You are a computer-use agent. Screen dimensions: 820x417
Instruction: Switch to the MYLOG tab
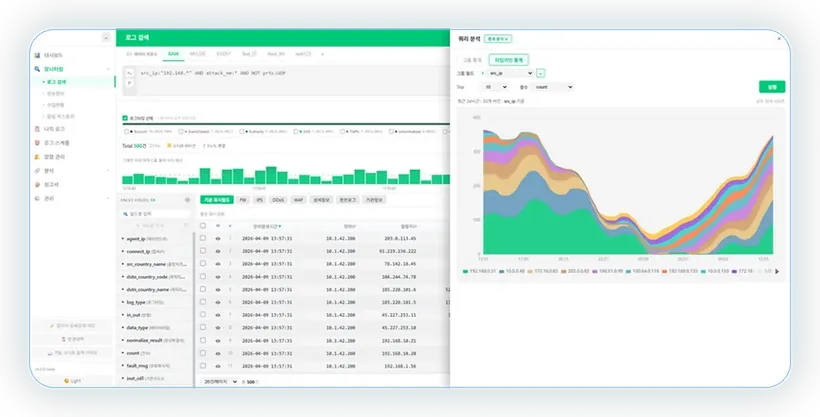(x=198, y=54)
